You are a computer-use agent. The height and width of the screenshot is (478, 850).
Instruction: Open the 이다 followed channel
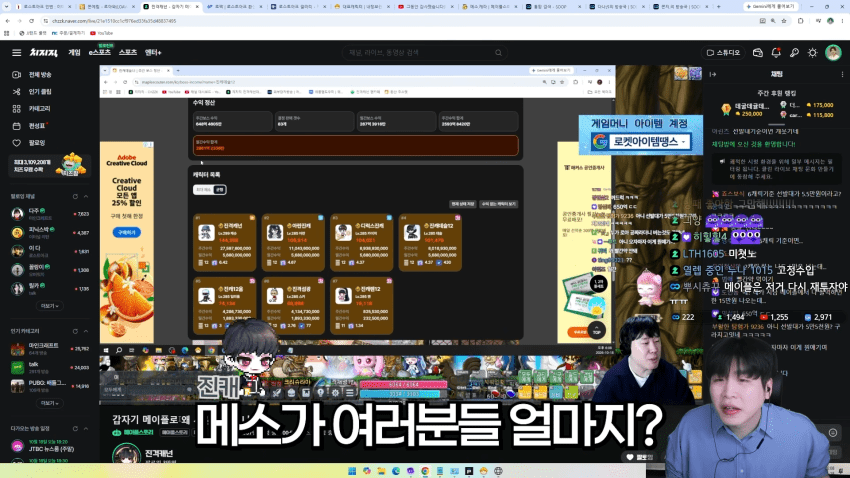click(49, 251)
